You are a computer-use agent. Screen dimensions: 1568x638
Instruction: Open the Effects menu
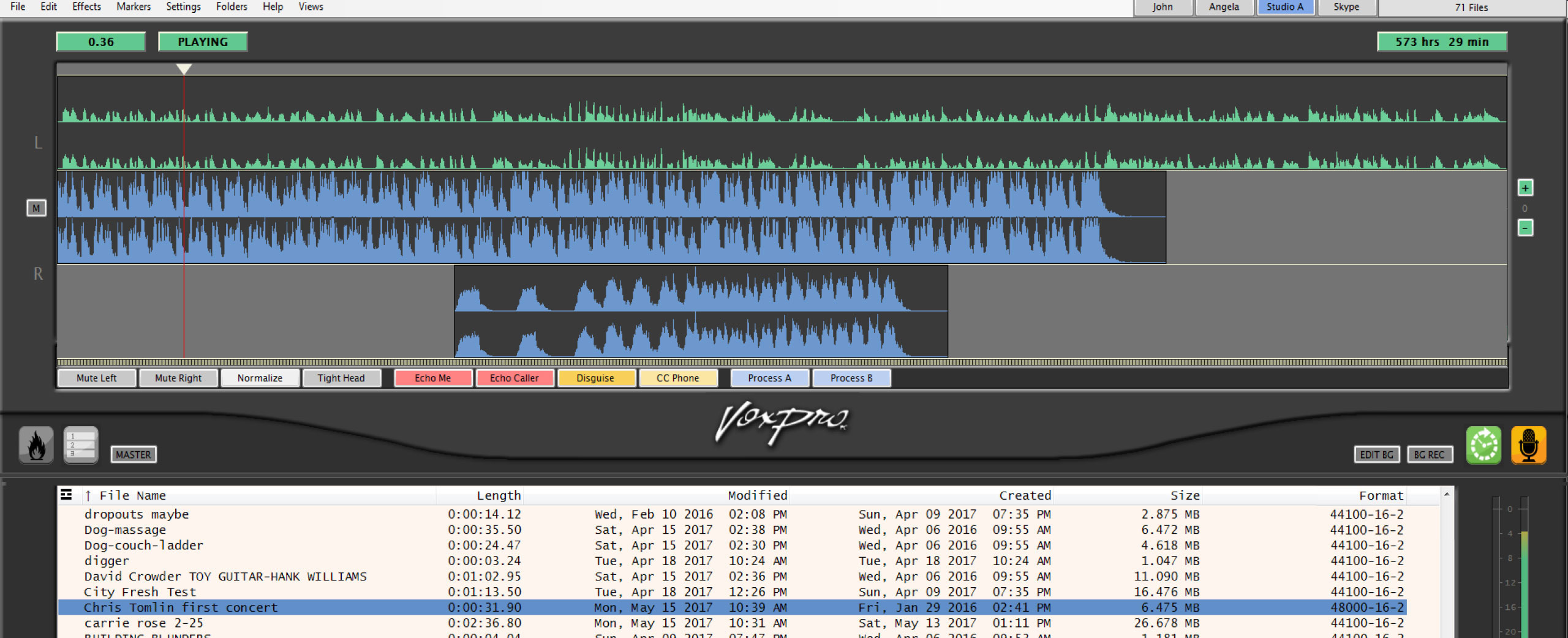pos(86,7)
